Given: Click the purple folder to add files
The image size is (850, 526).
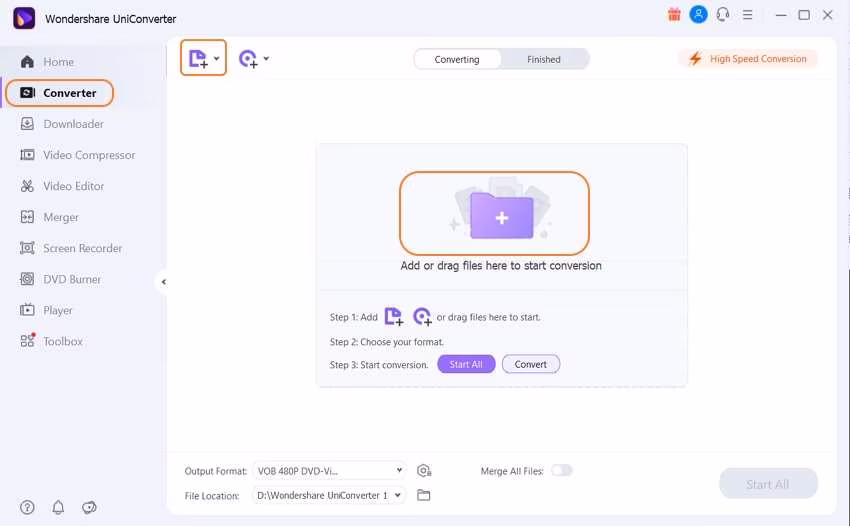Looking at the screenshot, I should point(501,215).
